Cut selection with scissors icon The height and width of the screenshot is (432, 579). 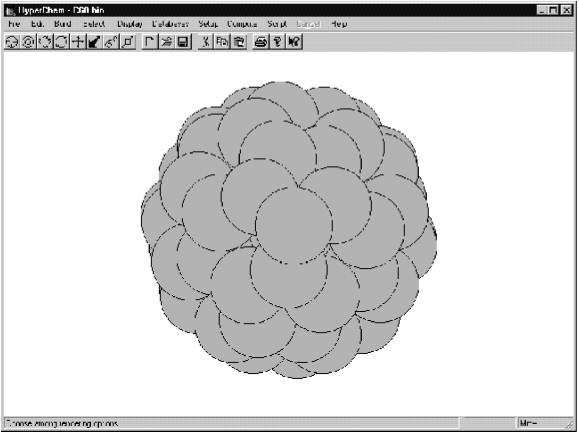coord(205,42)
